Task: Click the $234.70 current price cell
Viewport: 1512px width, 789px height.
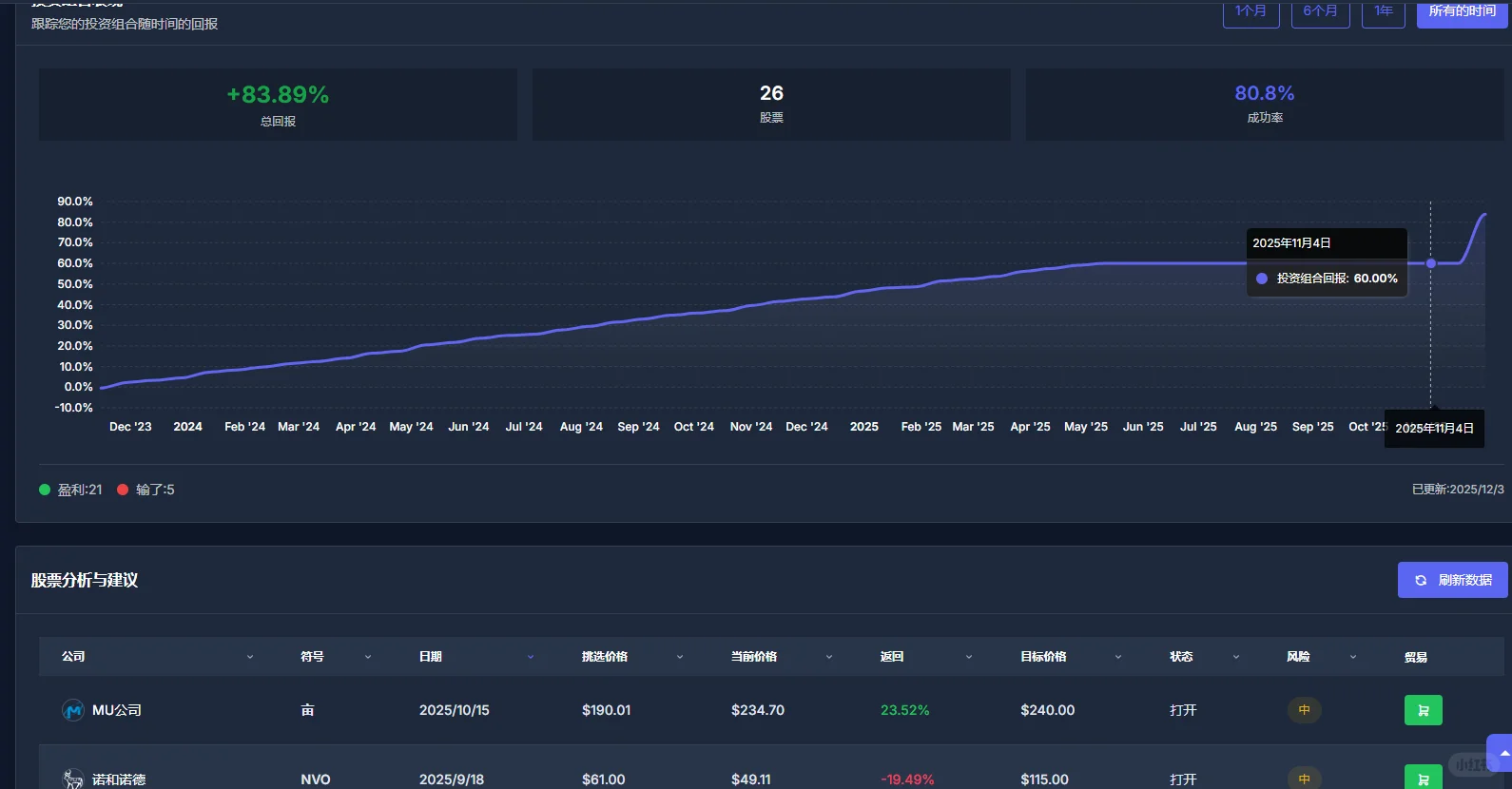Action: coord(758,710)
